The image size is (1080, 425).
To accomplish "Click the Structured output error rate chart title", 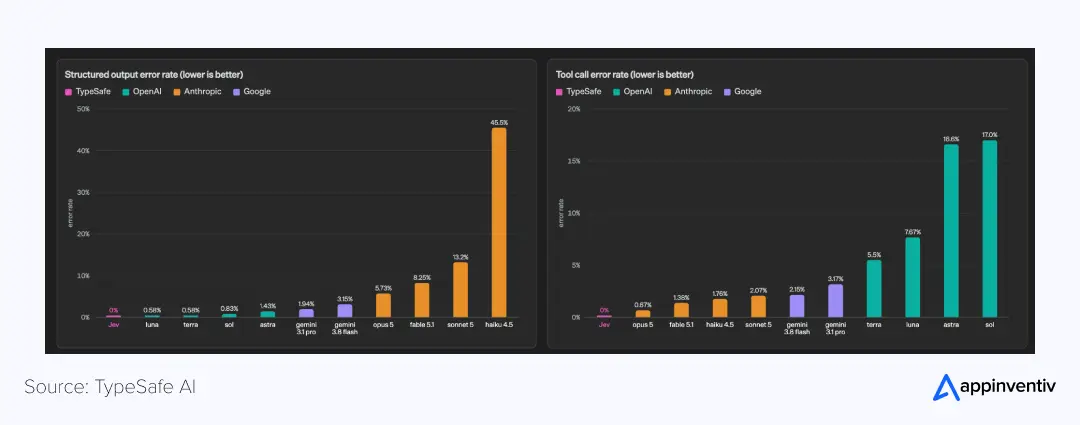I will coord(154,74).
